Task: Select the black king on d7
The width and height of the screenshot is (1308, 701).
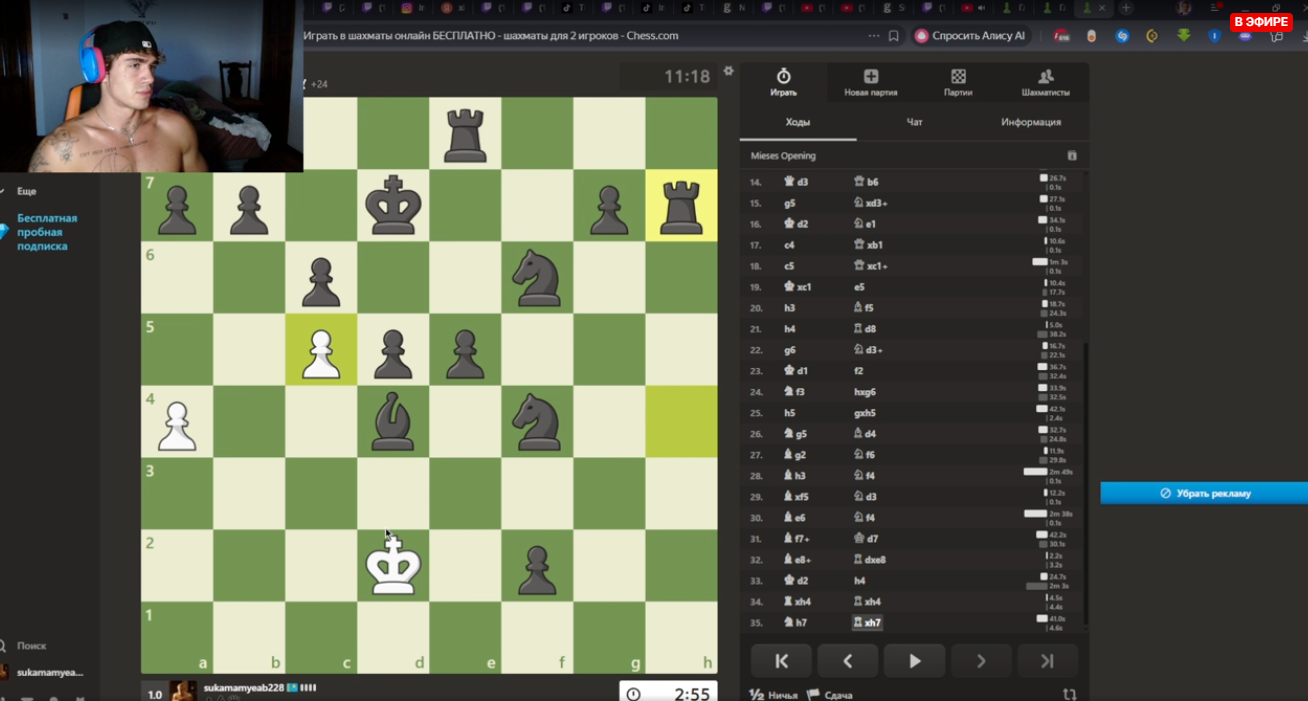Action: click(393, 205)
